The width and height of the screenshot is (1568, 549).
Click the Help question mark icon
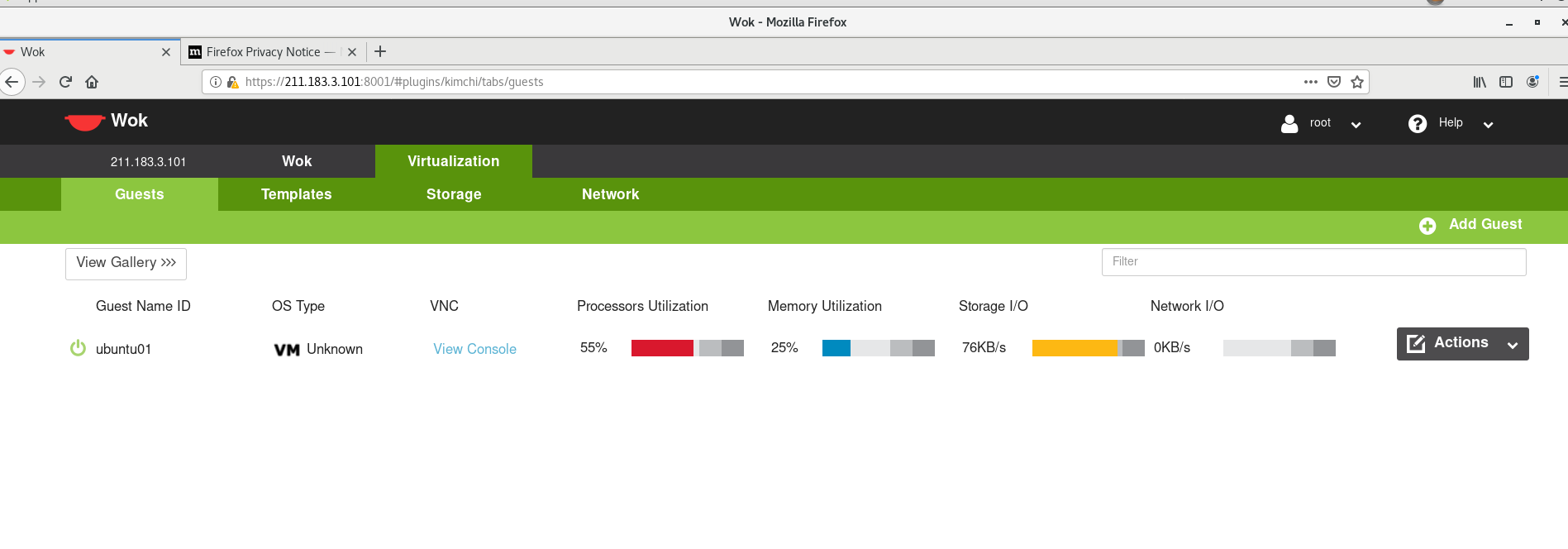[x=1417, y=123]
